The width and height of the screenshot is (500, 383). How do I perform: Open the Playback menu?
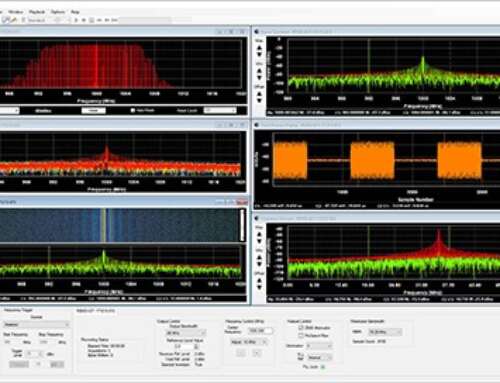point(37,12)
